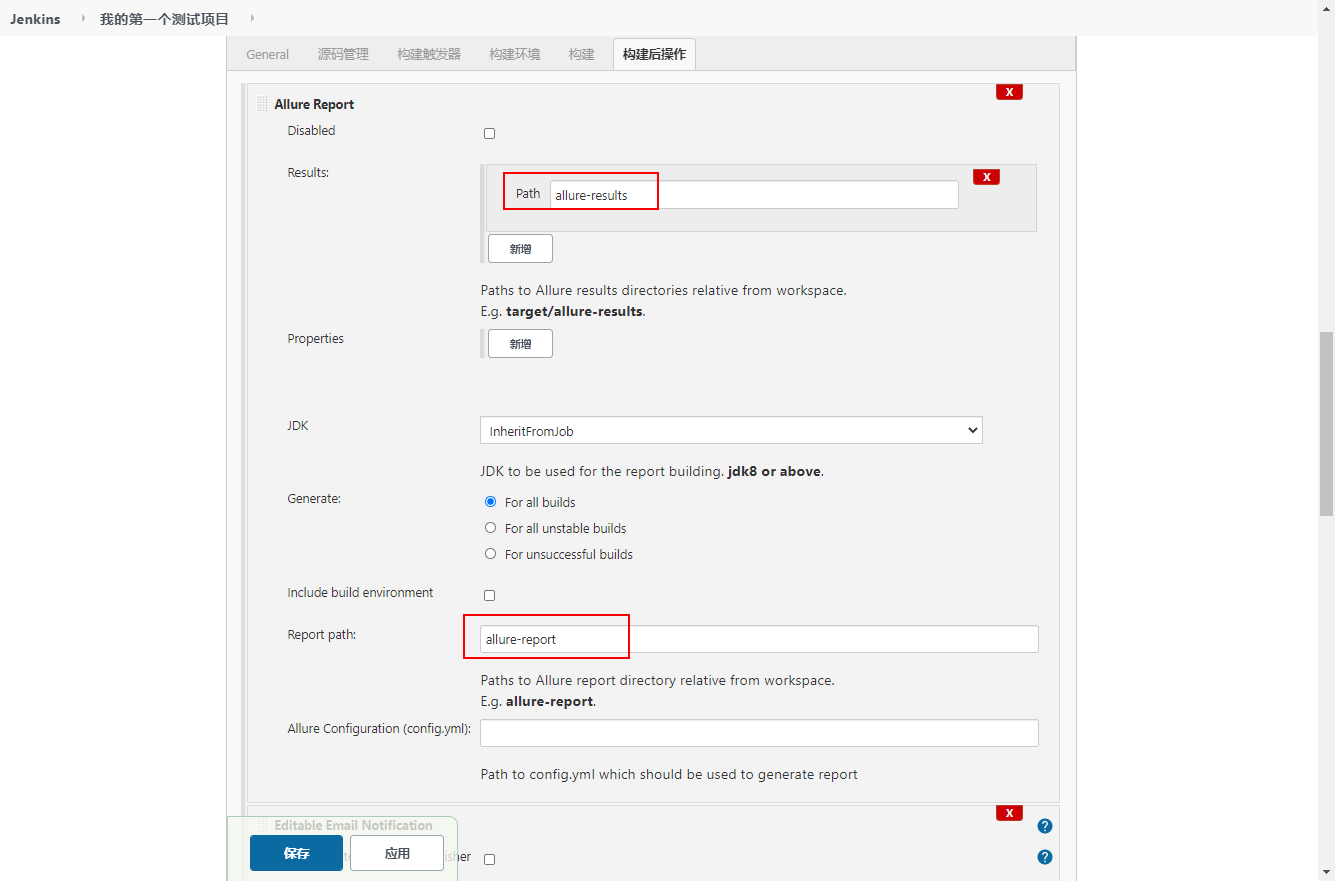Click the 'Report path:' label

coord(321,634)
